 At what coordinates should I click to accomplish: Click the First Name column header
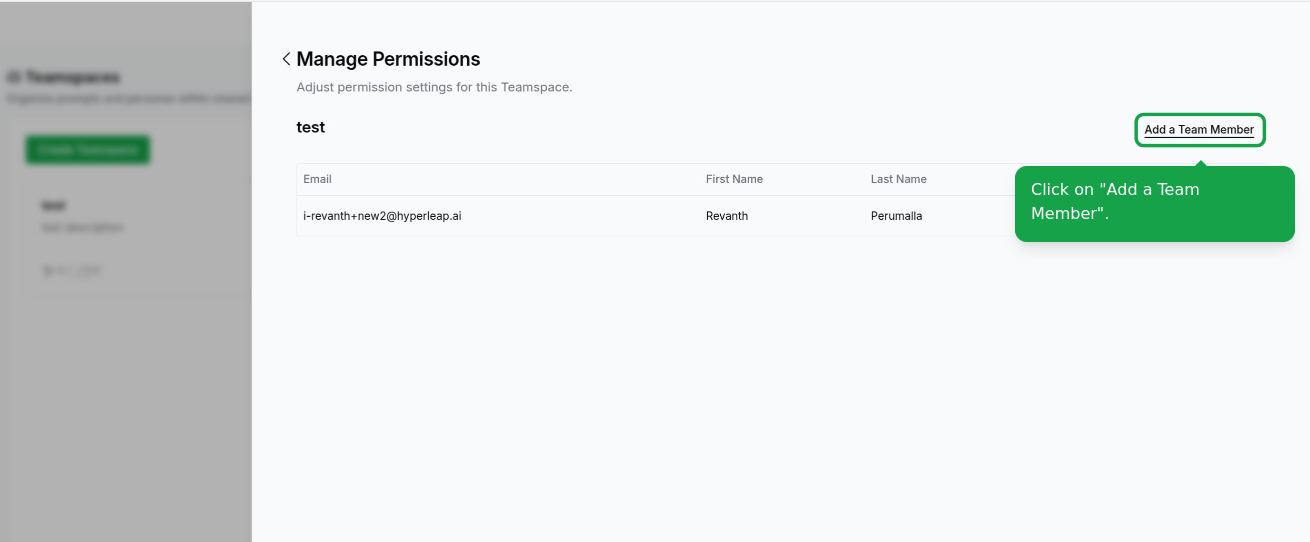pyautogui.click(x=734, y=179)
